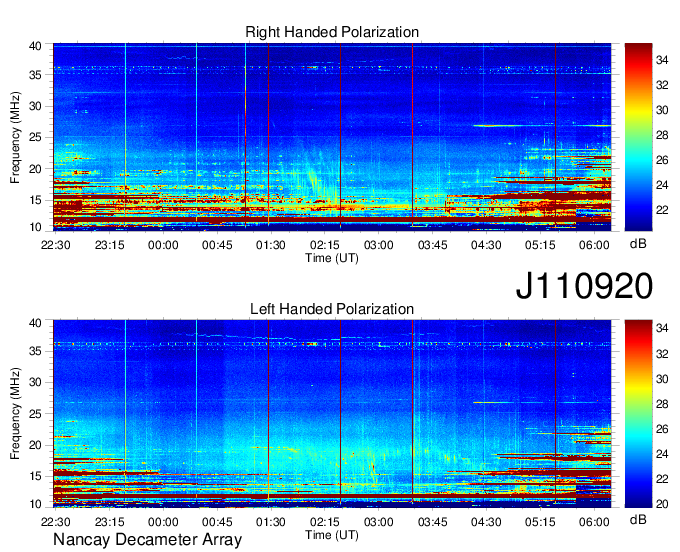The image size is (680, 552).
Task: Click the '30' value on Left Handed colorbar
Action: (662, 379)
